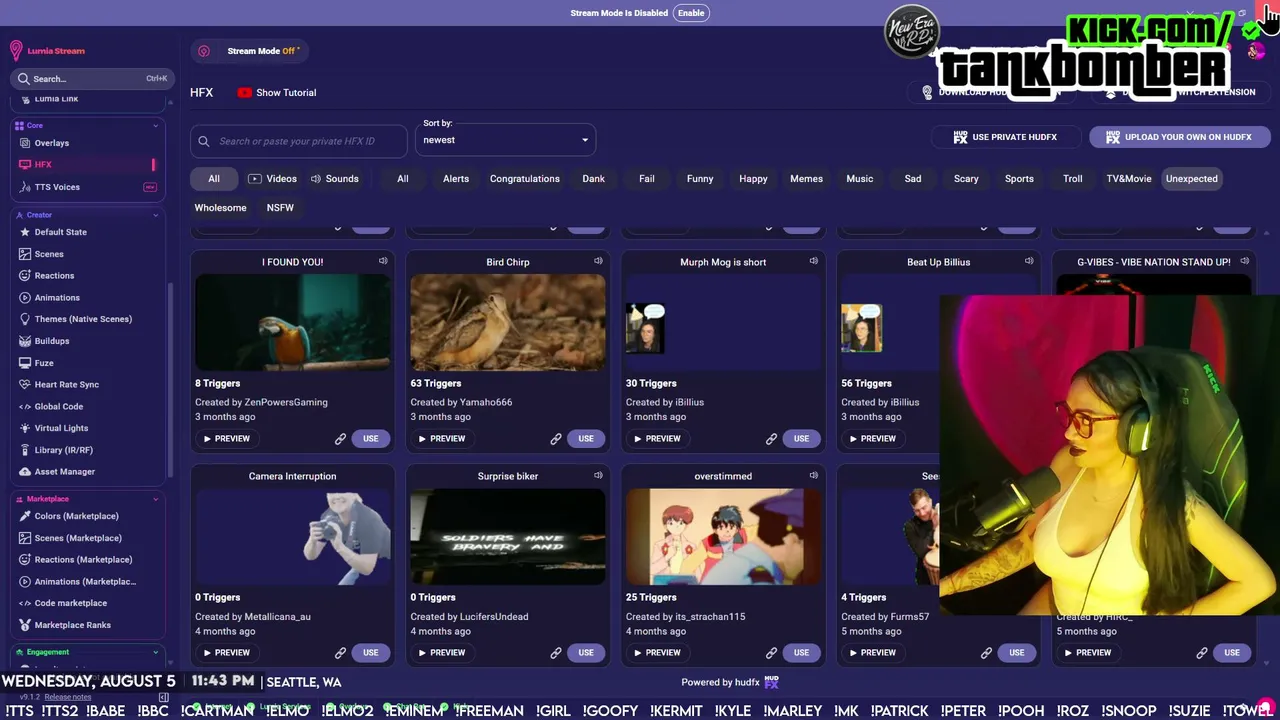Toggle the Troll category filter
1280x720 pixels.
point(1073,179)
